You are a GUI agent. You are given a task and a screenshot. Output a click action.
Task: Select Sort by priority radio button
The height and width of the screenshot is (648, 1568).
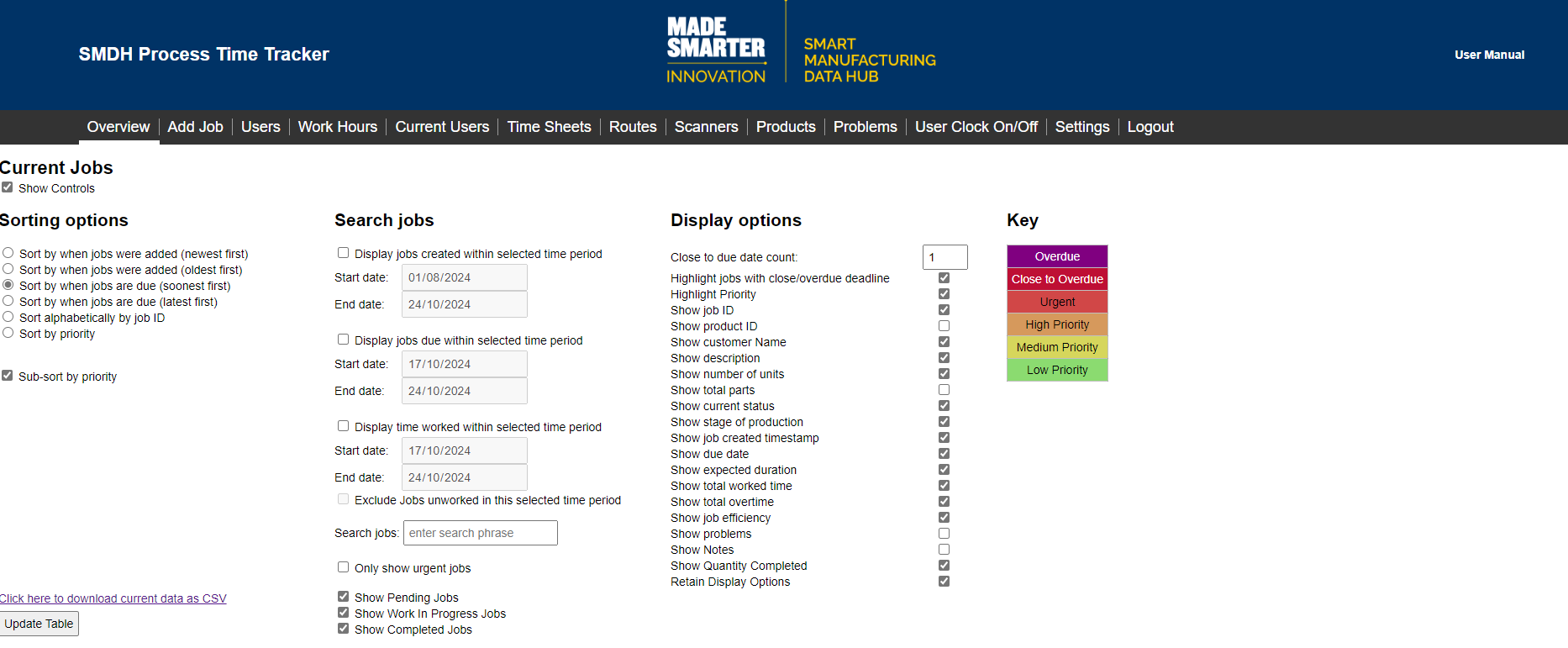[x=8, y=333]
